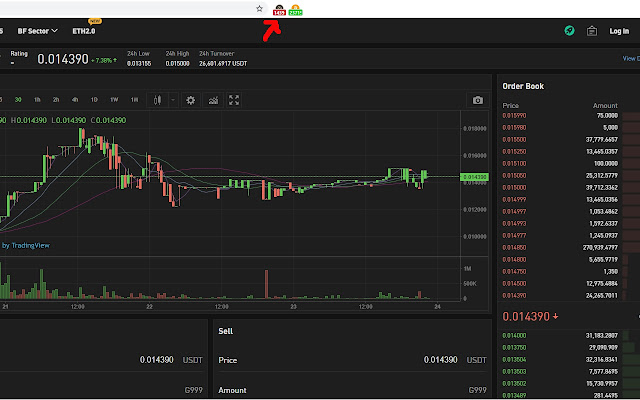Viewport: 640px width, 400px height.
Task: Click the Price column header in order book
Action: coord(510,106)
